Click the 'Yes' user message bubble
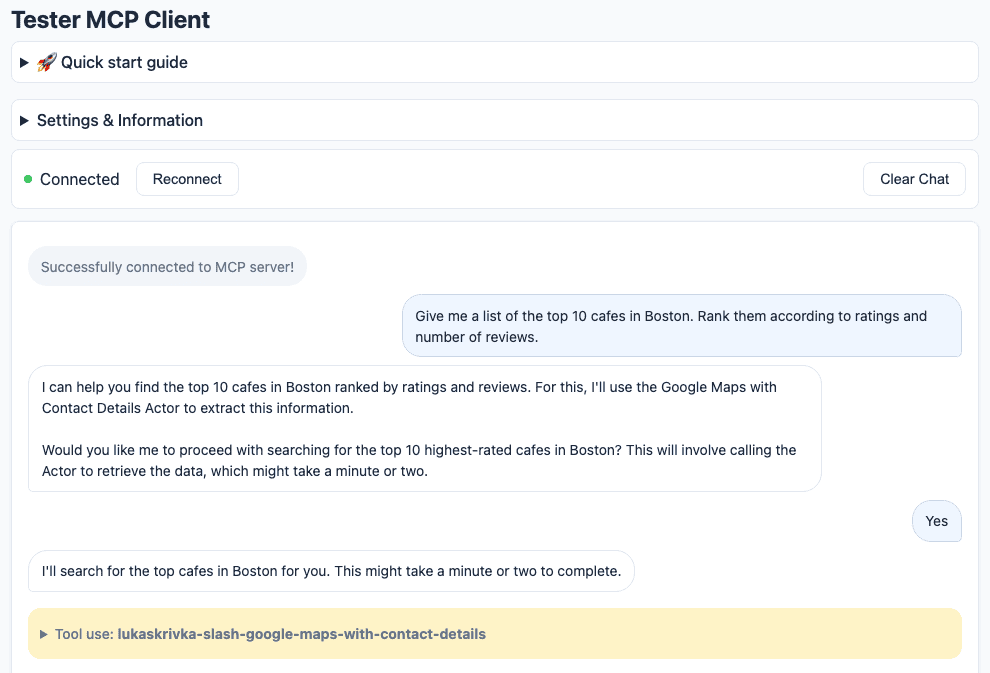 point(936,521)
